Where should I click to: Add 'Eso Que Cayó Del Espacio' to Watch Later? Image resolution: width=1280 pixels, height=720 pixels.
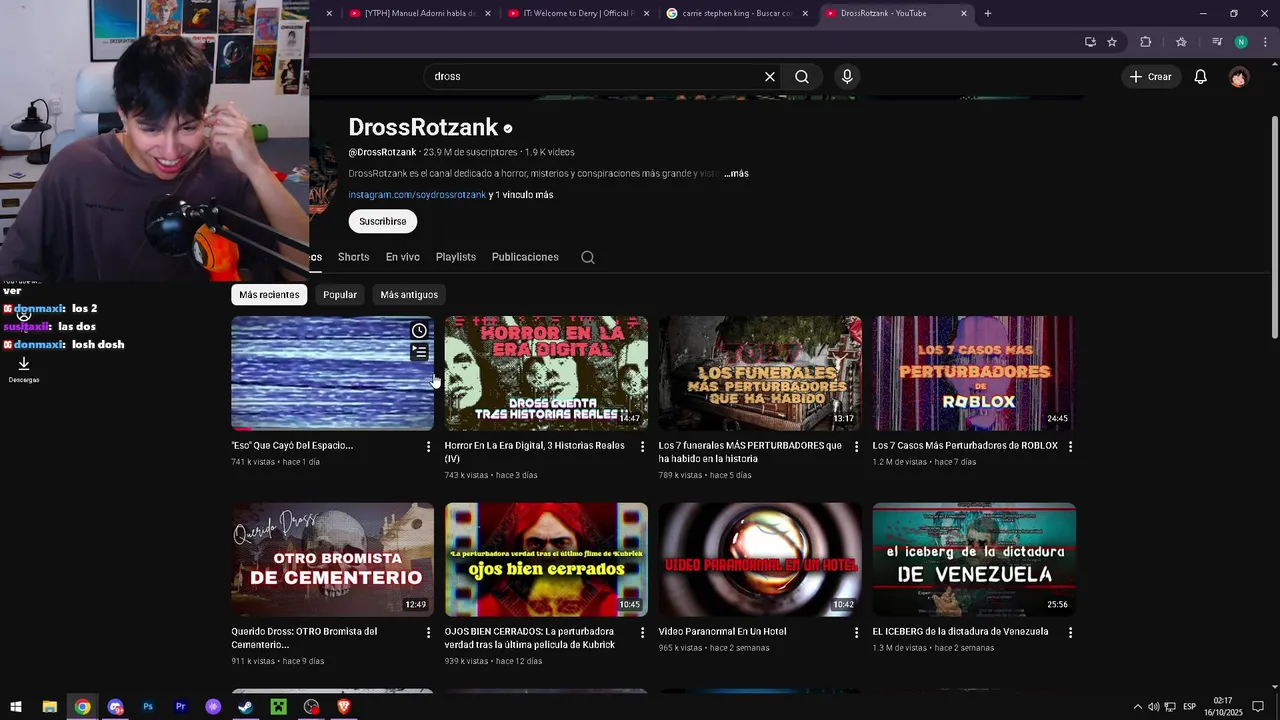point(419,331)
